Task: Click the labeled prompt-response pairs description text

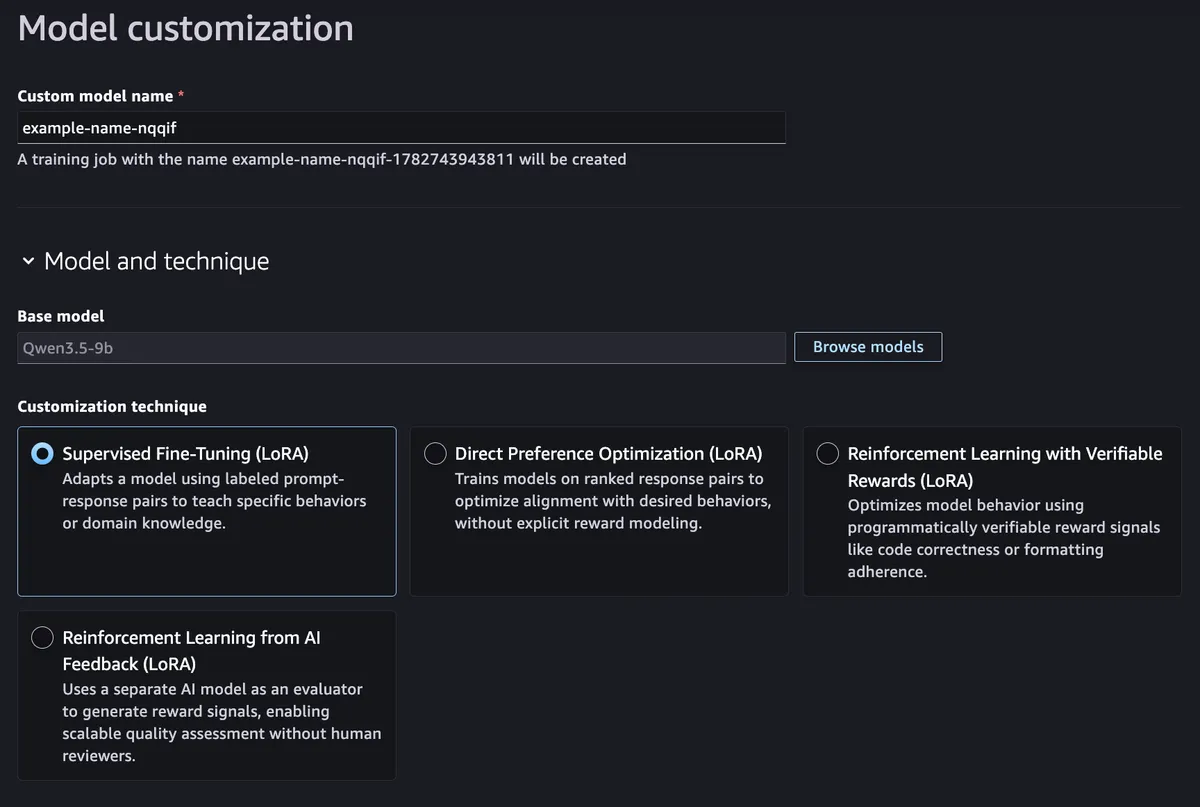Action: point(214,501)
